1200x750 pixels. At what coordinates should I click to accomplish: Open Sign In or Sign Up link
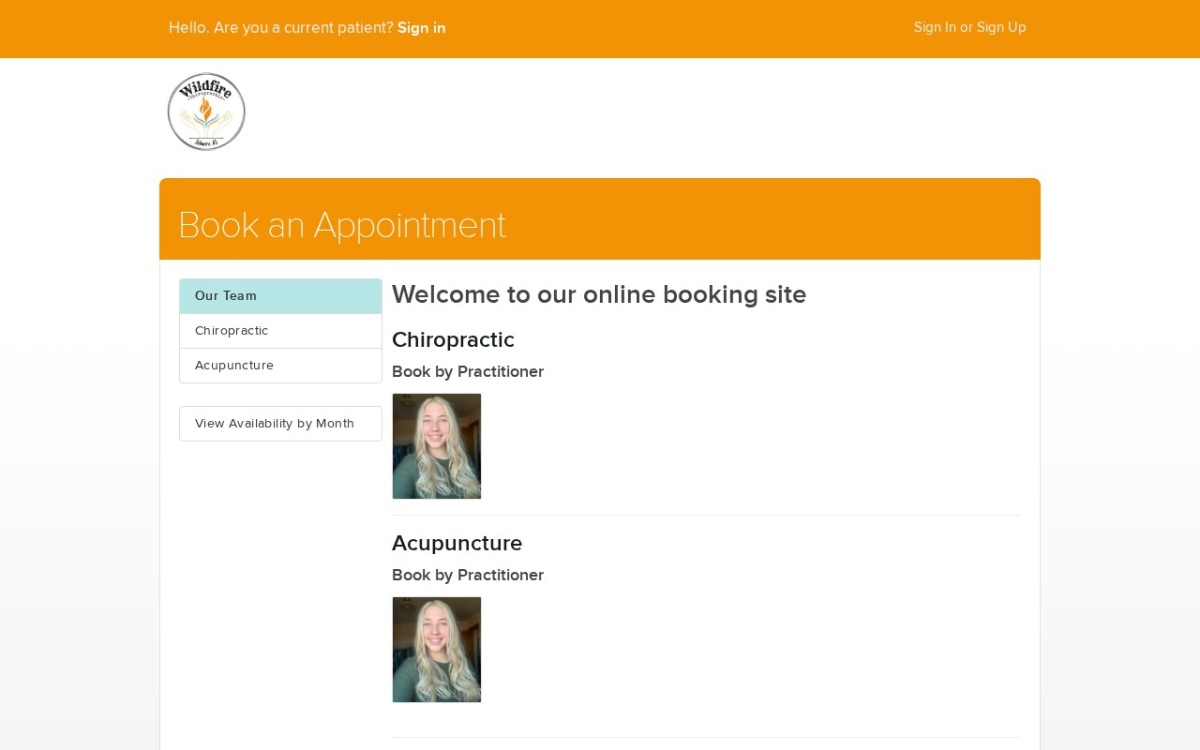point(969,27)
